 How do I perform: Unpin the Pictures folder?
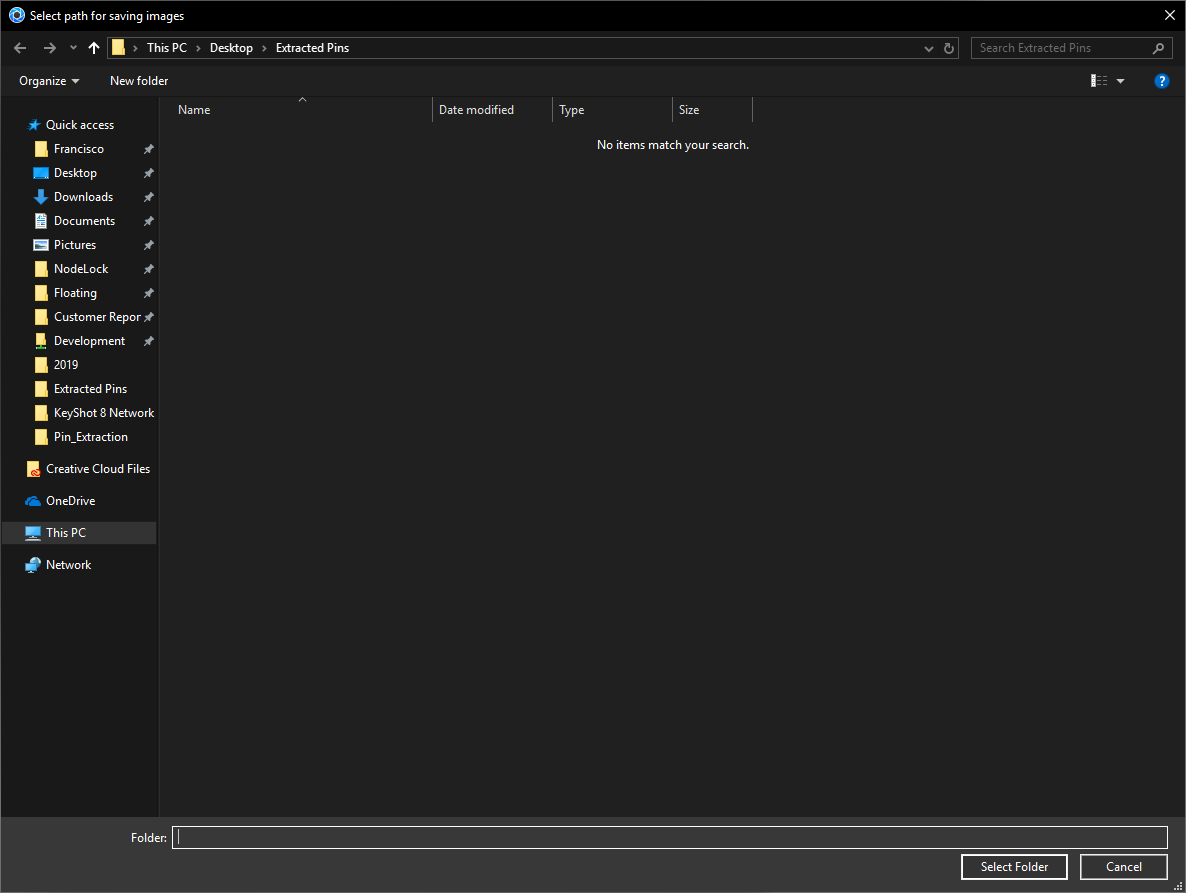(x=148, y=244)
